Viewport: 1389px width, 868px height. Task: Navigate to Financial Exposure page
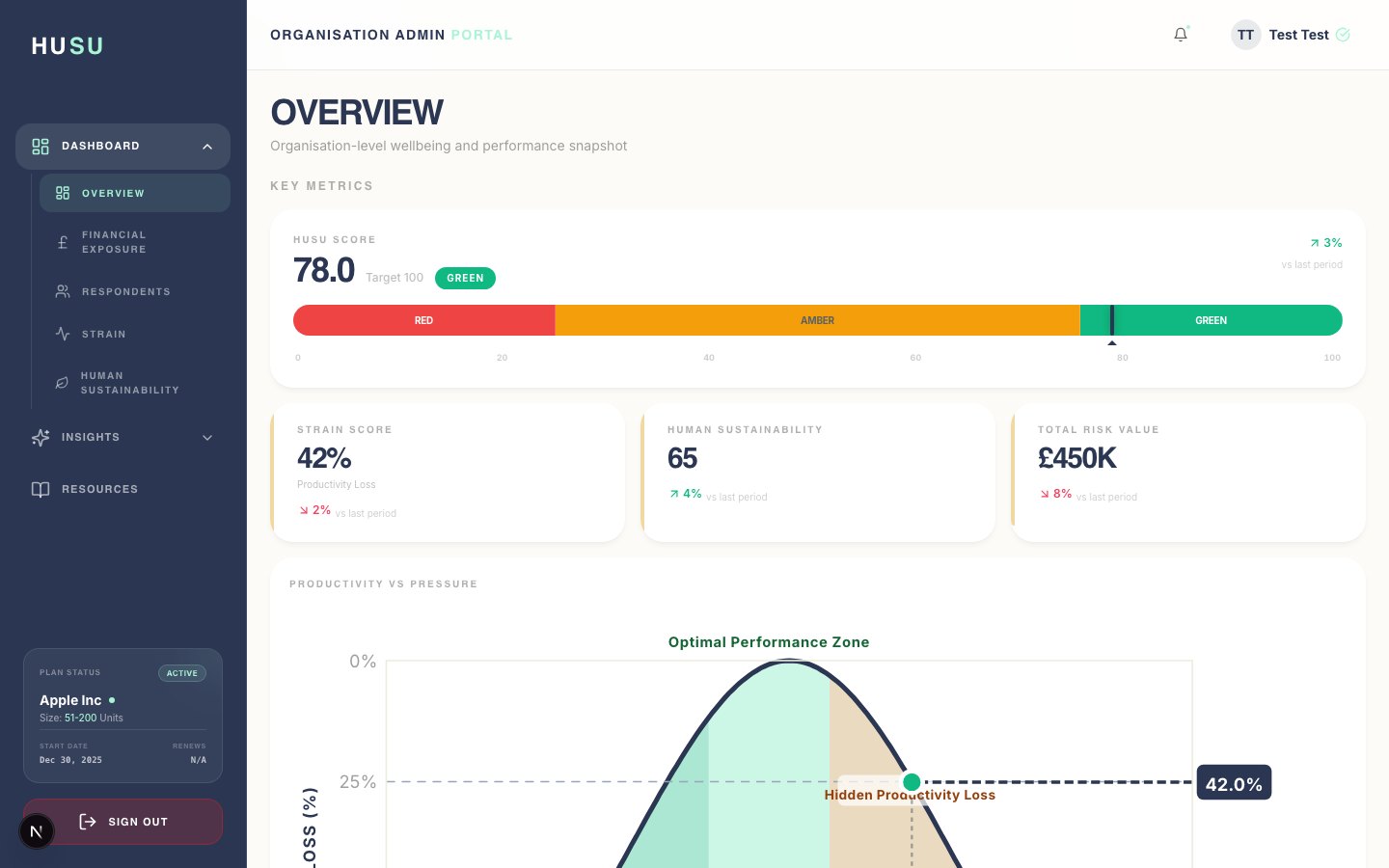(114, 241)
